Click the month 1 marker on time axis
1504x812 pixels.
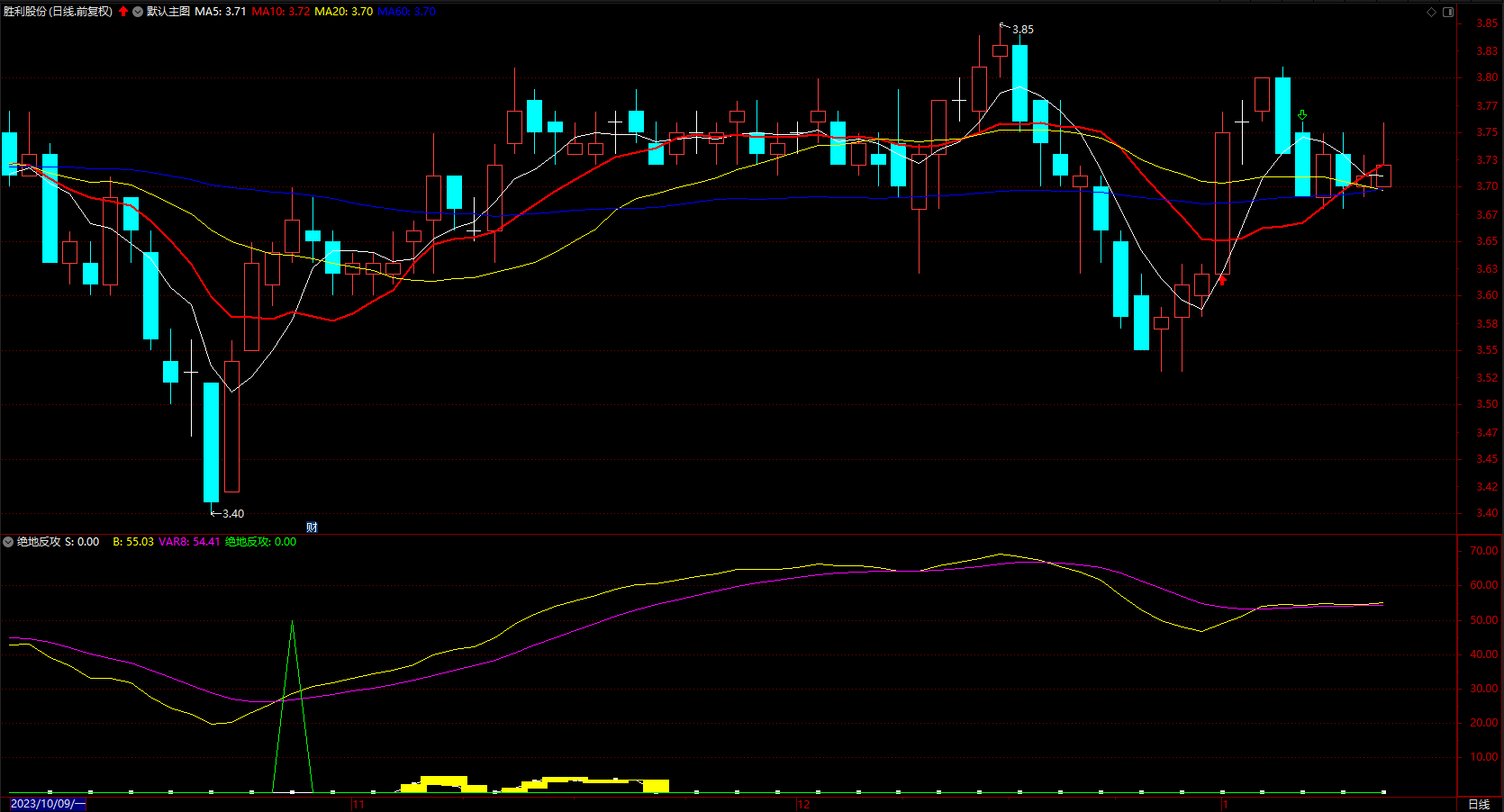(1225, 804)
